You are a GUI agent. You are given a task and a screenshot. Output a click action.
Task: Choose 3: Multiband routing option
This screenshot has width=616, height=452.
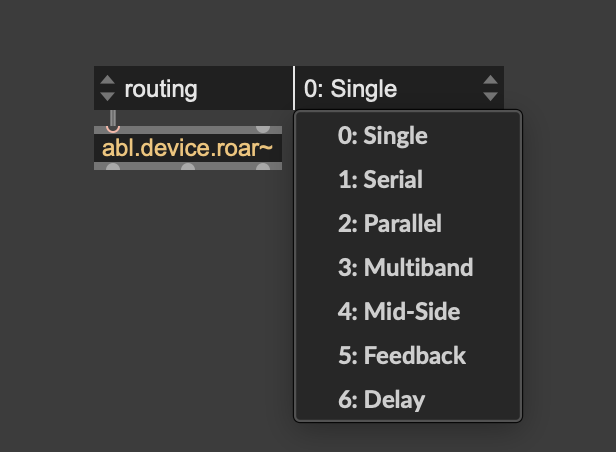pyautogui.click(x=405, y=268)
